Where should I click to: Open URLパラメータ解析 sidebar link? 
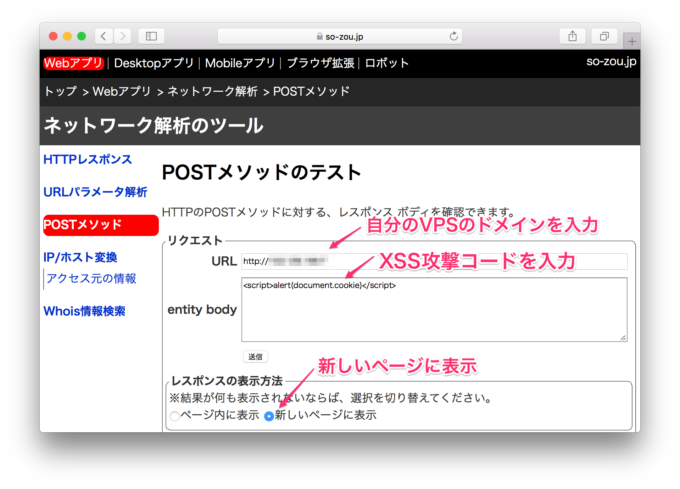(x=95, y=192)
